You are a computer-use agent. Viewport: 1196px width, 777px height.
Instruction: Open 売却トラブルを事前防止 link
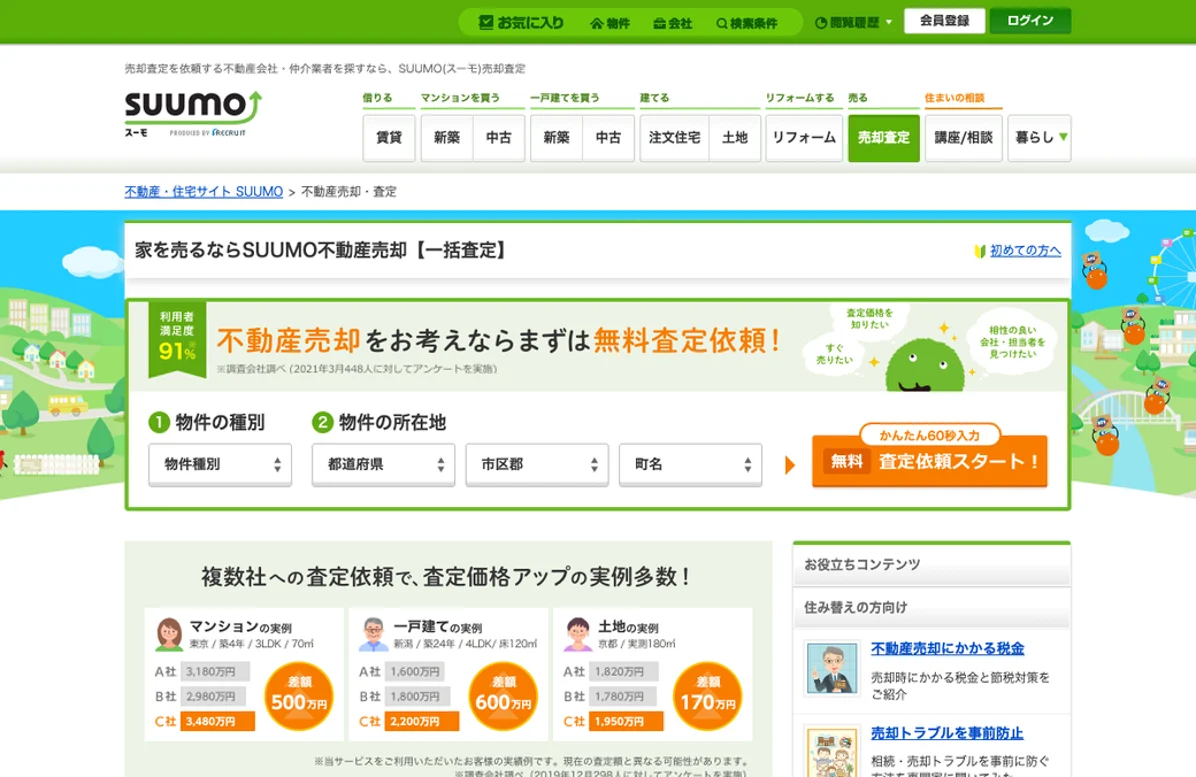click(947, 733)
